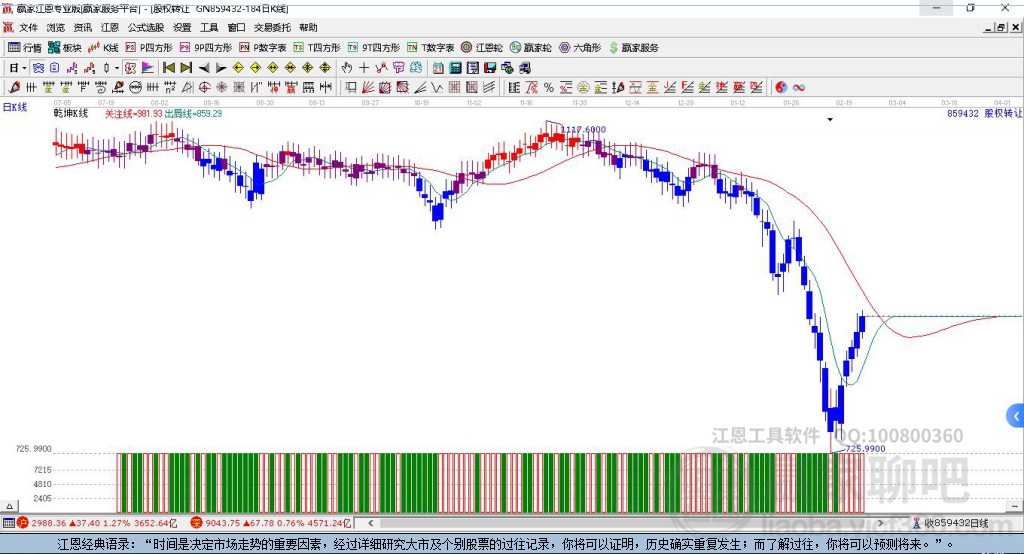
Task: Click the horizontal scrollbar right arrow
Action: 880,523
